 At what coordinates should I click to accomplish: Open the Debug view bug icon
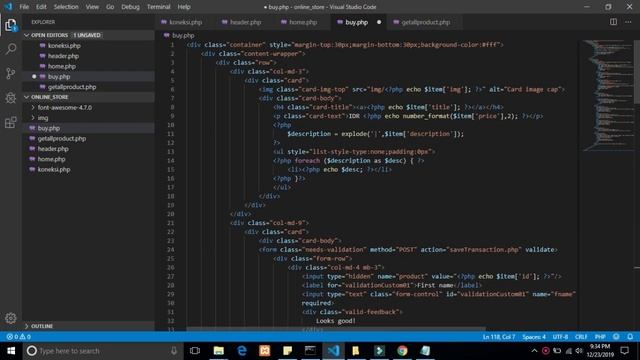click(11, 98)
